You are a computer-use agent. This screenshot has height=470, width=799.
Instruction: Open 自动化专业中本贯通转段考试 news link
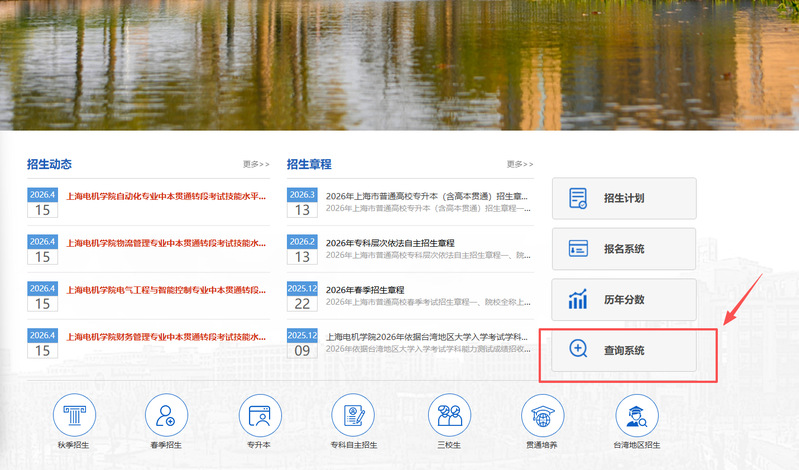point(166,196)
